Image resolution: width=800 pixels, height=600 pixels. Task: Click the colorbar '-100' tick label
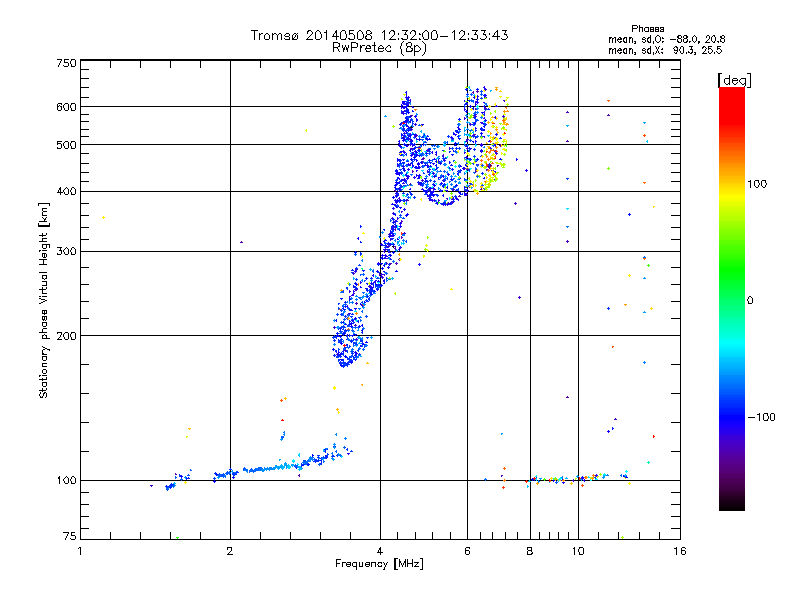click(x=761, y=417)
